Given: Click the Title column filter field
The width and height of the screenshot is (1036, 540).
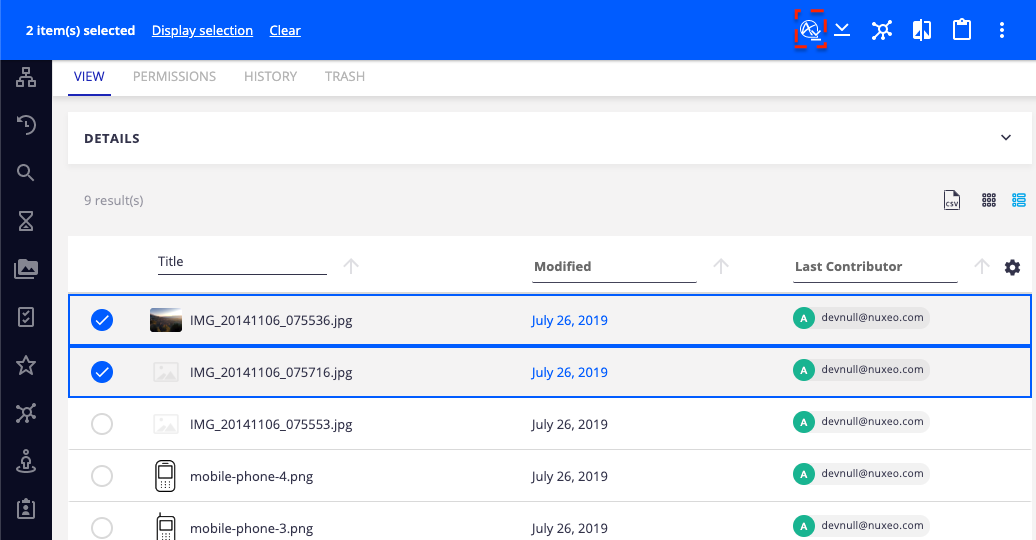Looking at the screenshot, I should [x=242, y=262].
